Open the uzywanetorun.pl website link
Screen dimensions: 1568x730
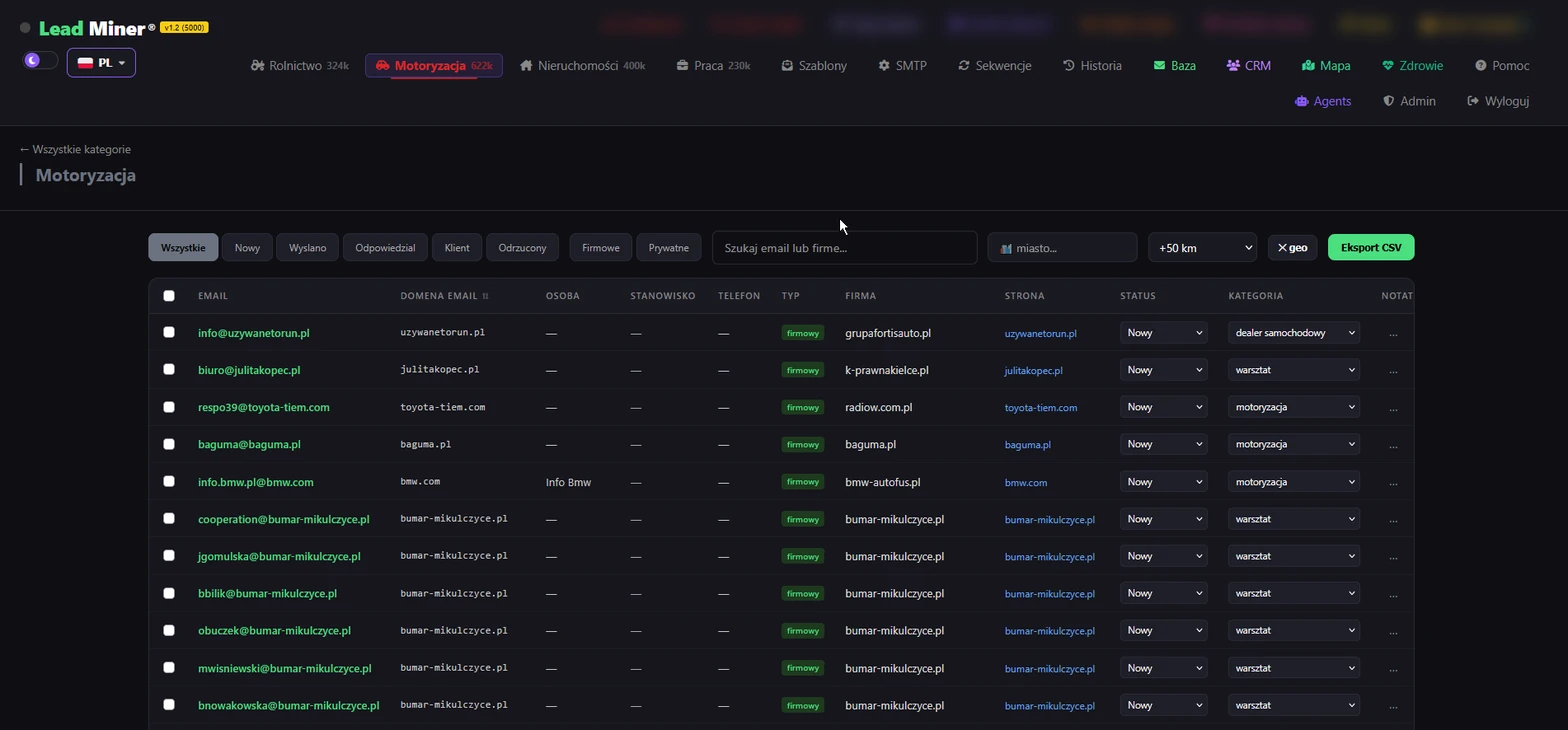point(1040,333)
